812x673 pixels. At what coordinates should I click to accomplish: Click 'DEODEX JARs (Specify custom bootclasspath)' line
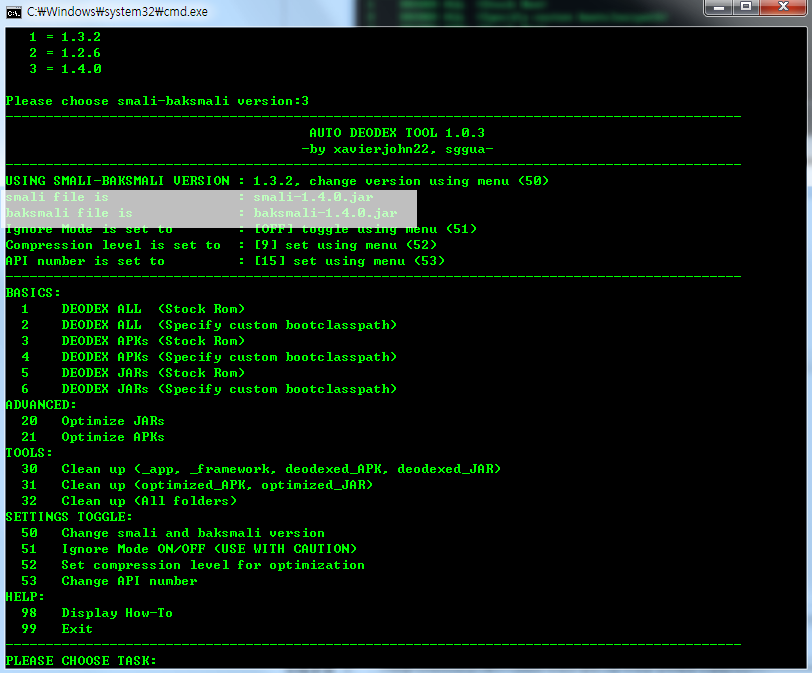(x=228, y=389)
